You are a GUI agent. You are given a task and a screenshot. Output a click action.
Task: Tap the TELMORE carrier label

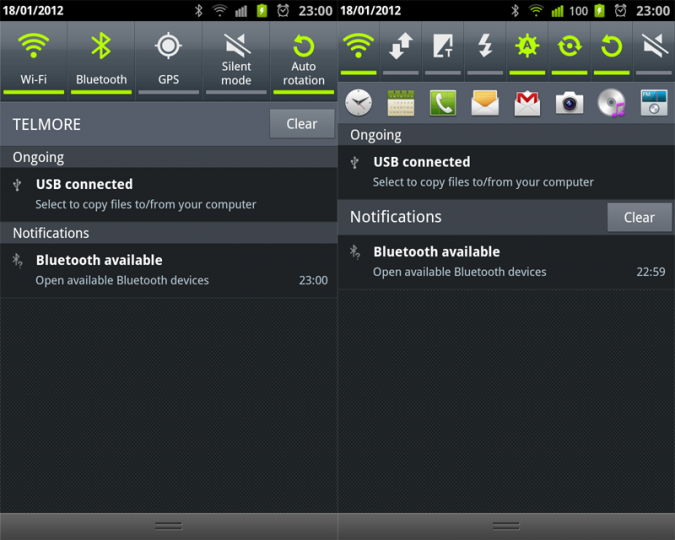pyautogui.click(x=46, y=124)
